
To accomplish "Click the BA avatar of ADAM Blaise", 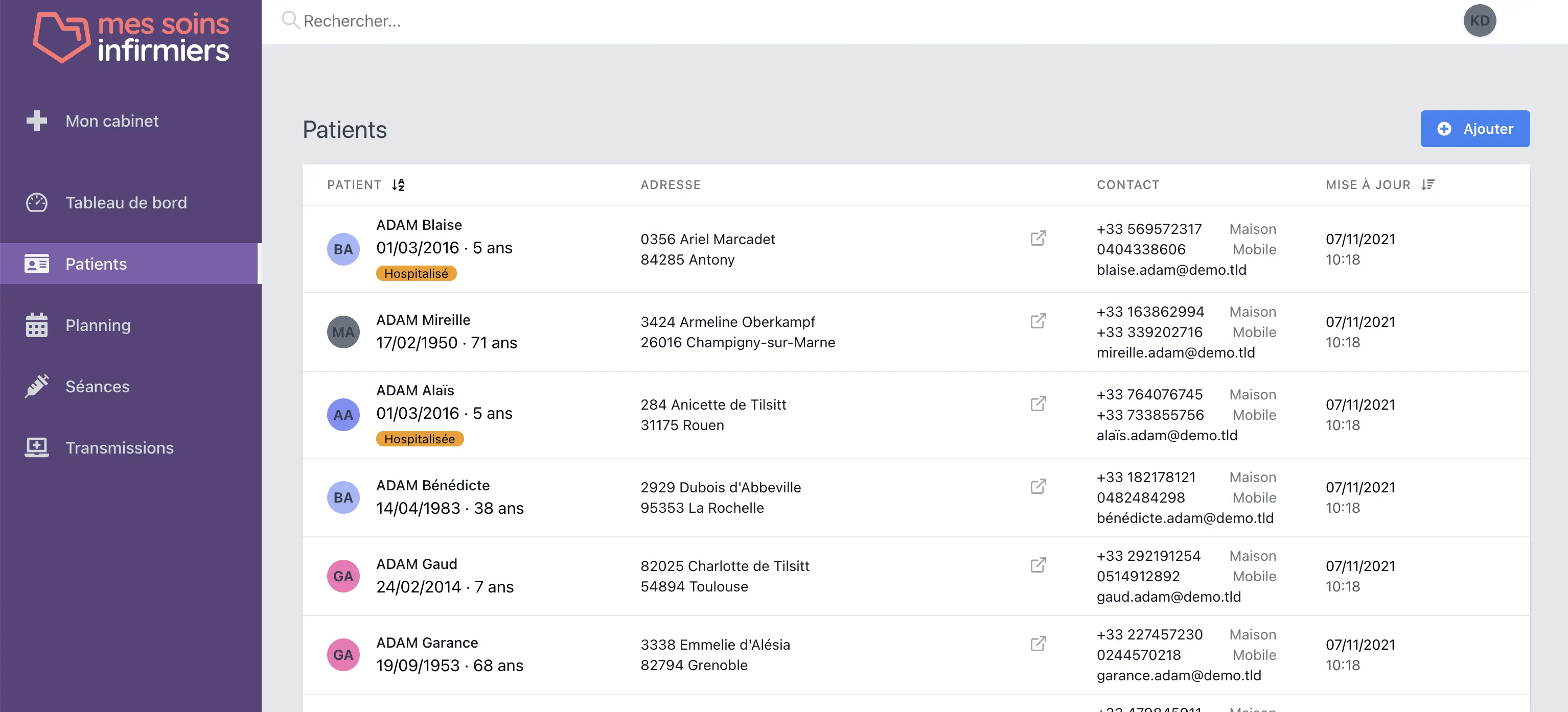I will 343,249.
